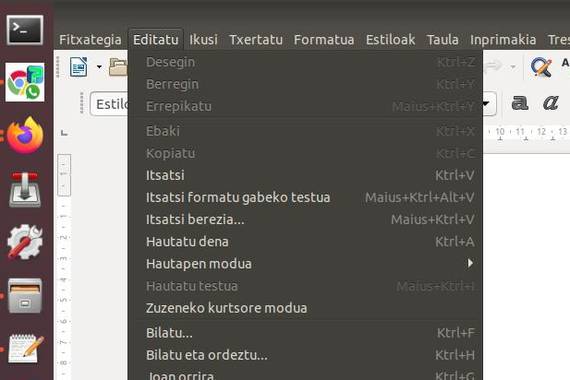Open system settings tools dock icon
This screenshot has height=380, width=570.
coord(25,241)
